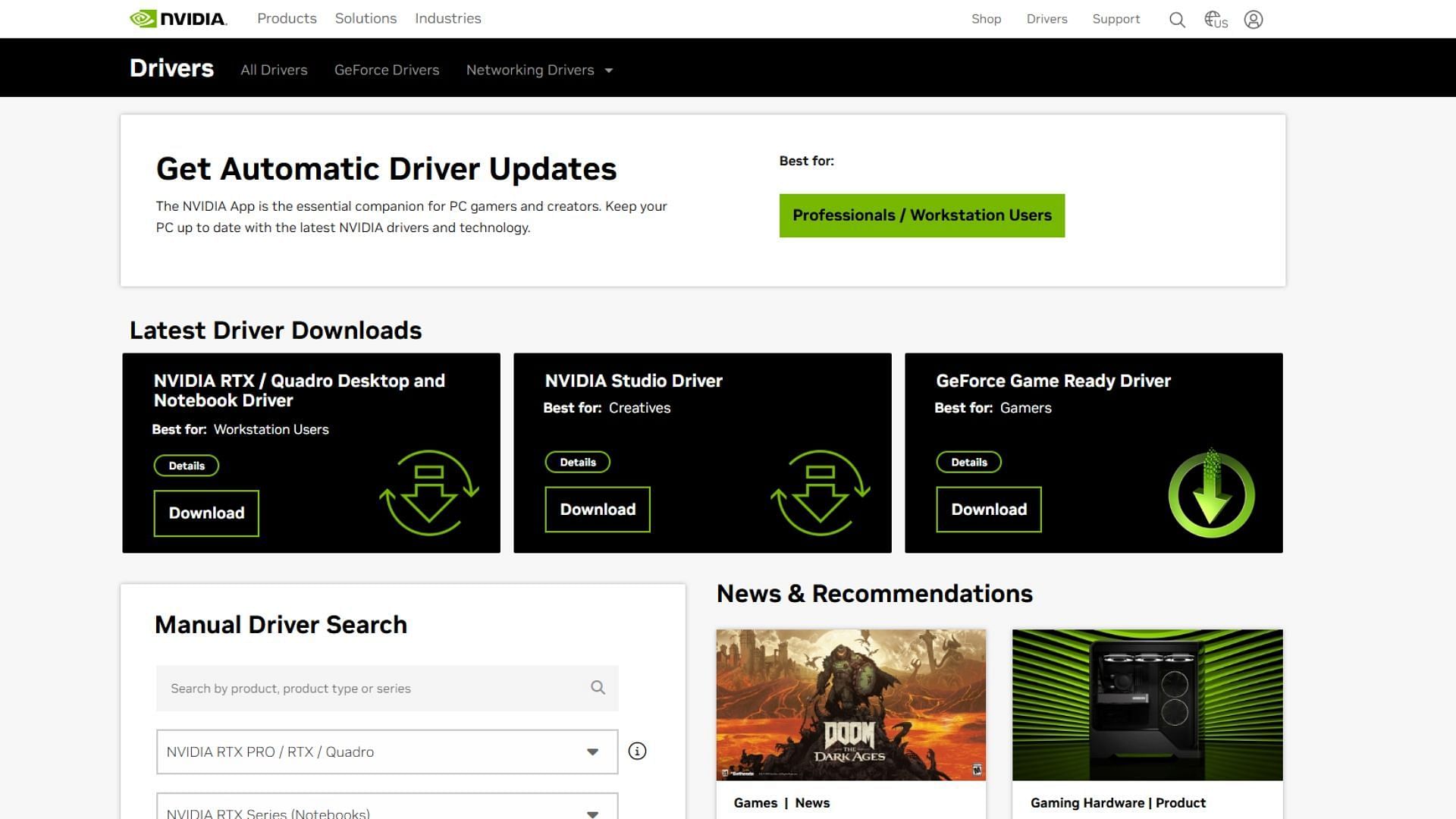This screenshot has height=819, width=1456.
Task: Switch to the All Drivers tab
Action: pyautogui.click(x=274, y=70)
